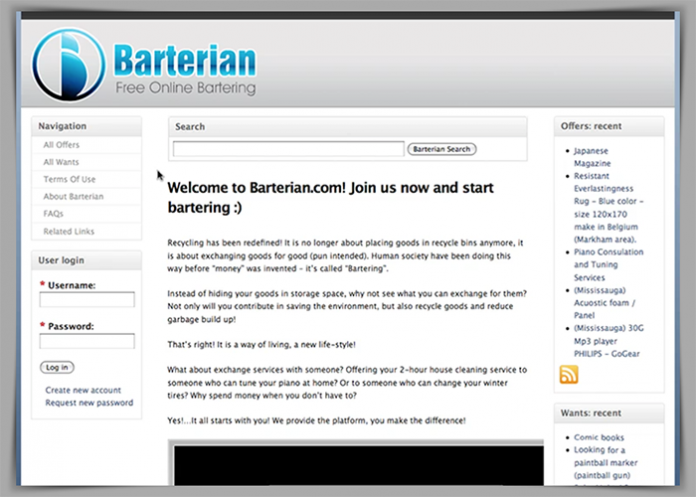696x497 pixels.
Task: Click the orange RSS feed icon
Action: click(x=568, y=375)
